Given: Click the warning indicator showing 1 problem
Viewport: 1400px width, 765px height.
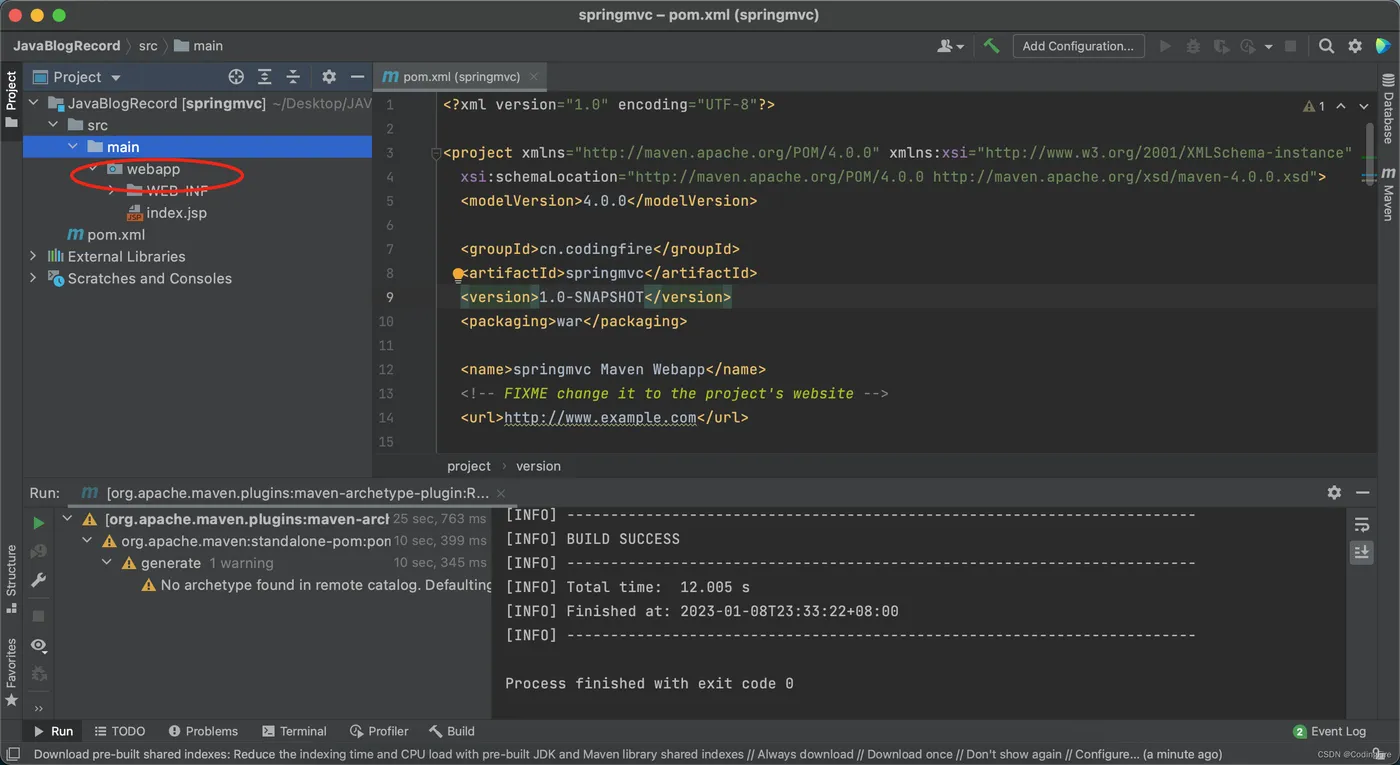Looking at the screenshot, I should pos(1314,106).
